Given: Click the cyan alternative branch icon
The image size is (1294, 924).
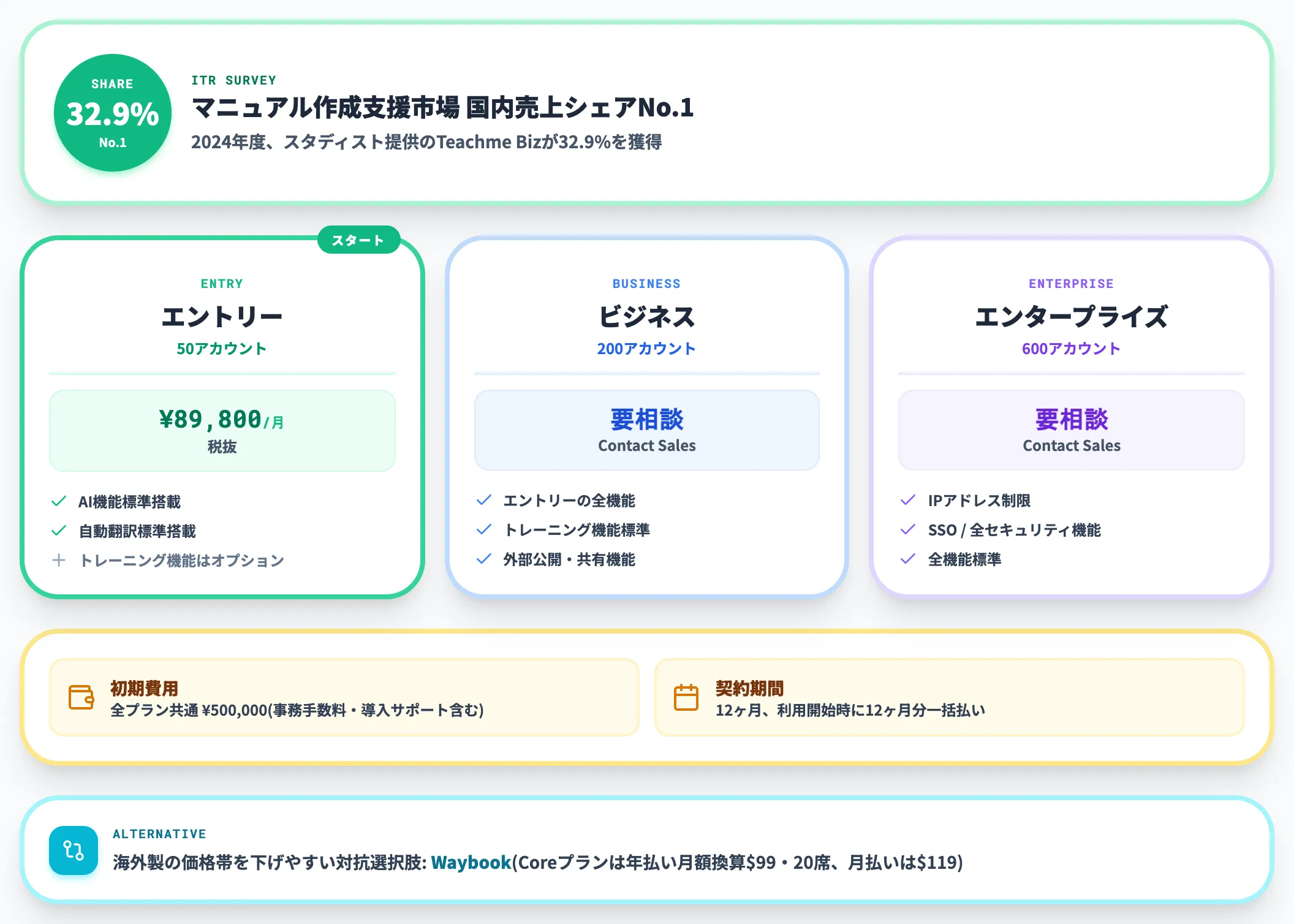Looking at the screenshot, I should (74, 850).
